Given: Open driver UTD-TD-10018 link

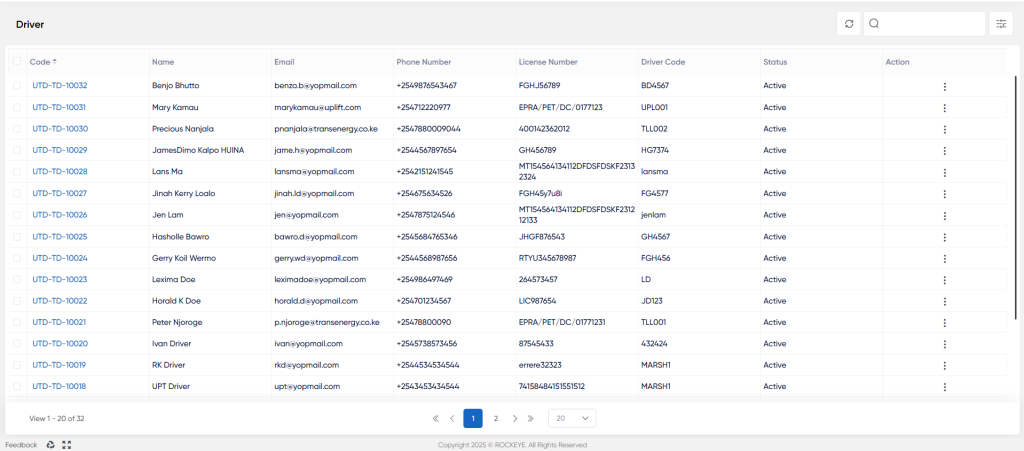Looking at the screenshot, I should click(59, 386).
